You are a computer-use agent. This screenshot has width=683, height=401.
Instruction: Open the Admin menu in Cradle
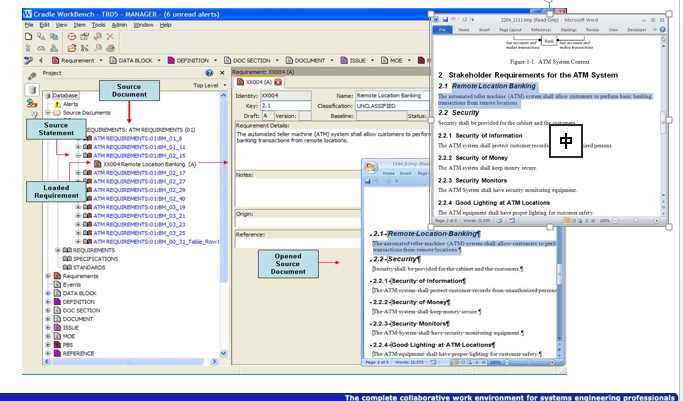119,25
